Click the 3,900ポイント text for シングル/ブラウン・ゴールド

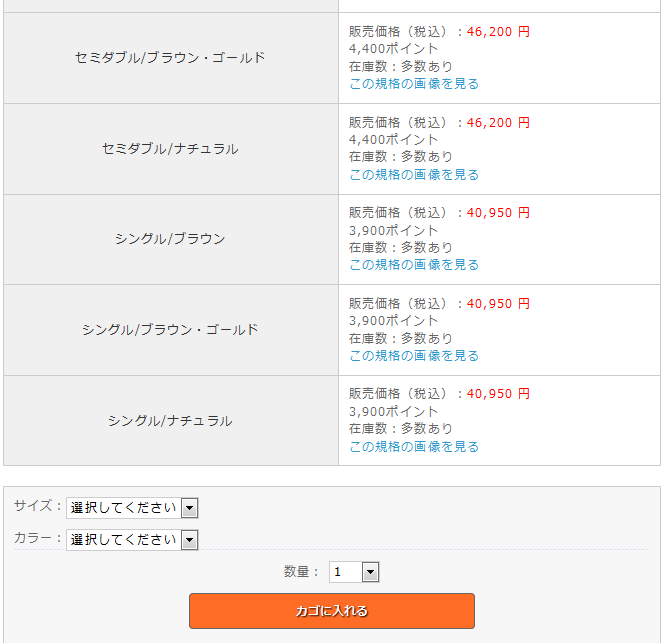[394, 321]
